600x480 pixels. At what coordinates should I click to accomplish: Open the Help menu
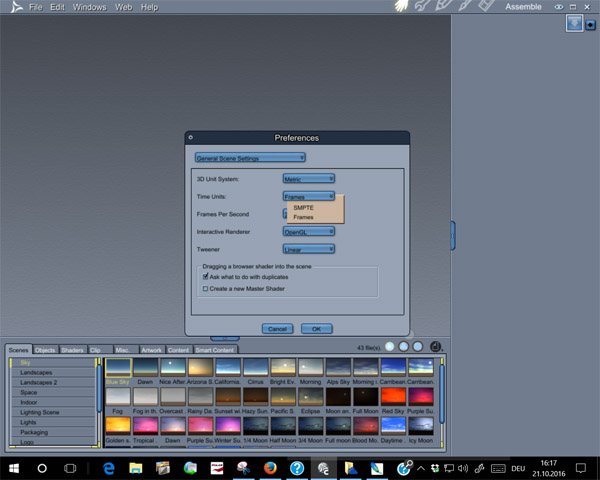[x=149, y=7]
